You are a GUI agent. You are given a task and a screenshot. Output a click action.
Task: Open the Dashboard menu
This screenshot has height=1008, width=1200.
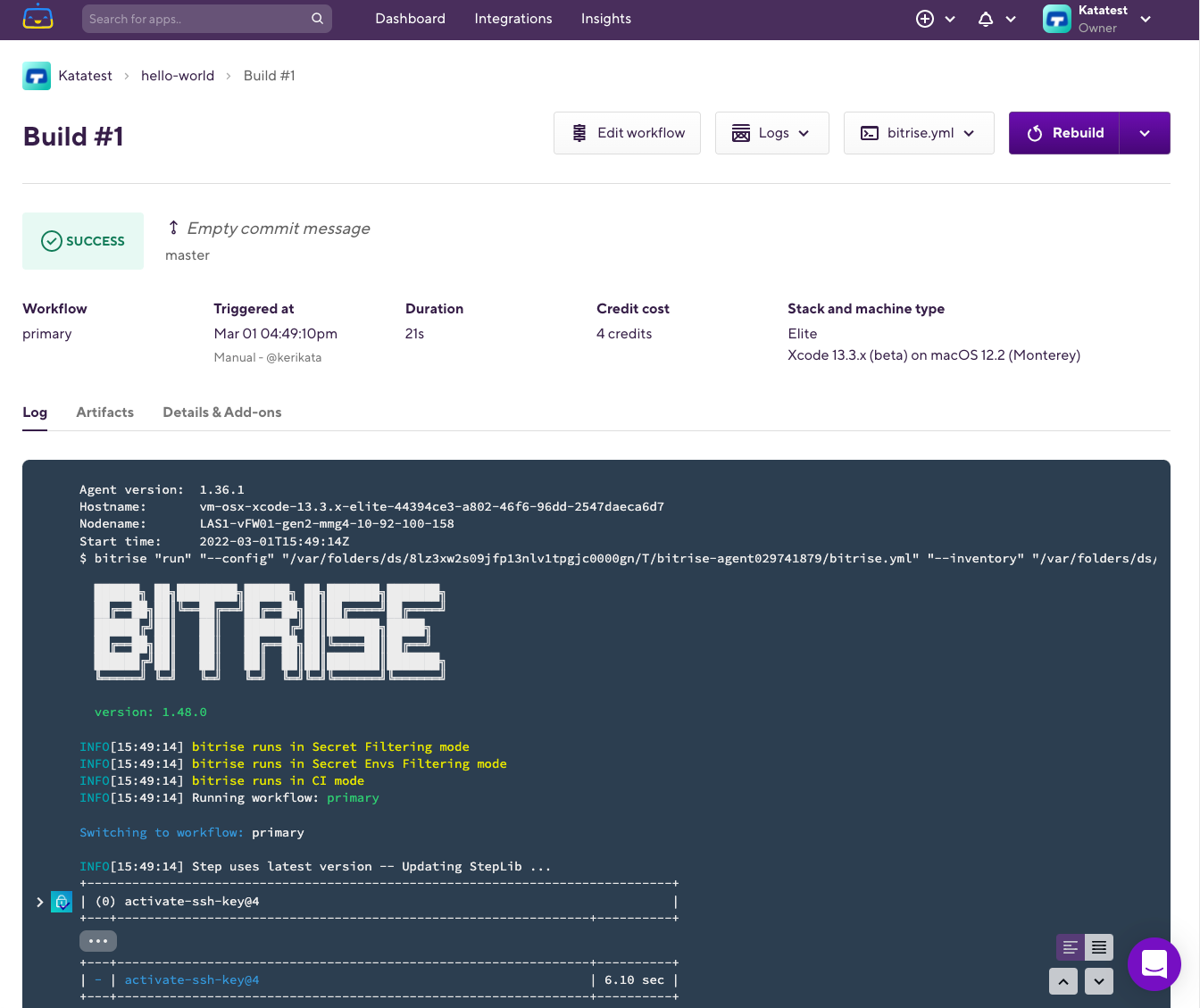410,19
